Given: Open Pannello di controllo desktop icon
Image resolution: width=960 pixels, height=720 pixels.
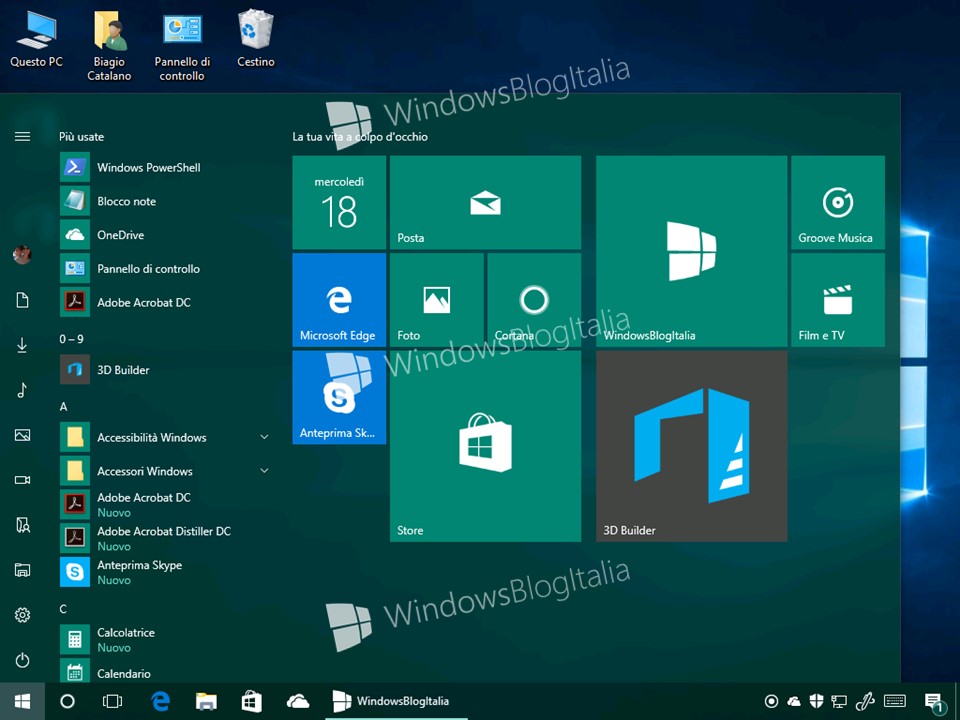Looking at the screenshot, I should pyautogui.click(x=182, y=45).
